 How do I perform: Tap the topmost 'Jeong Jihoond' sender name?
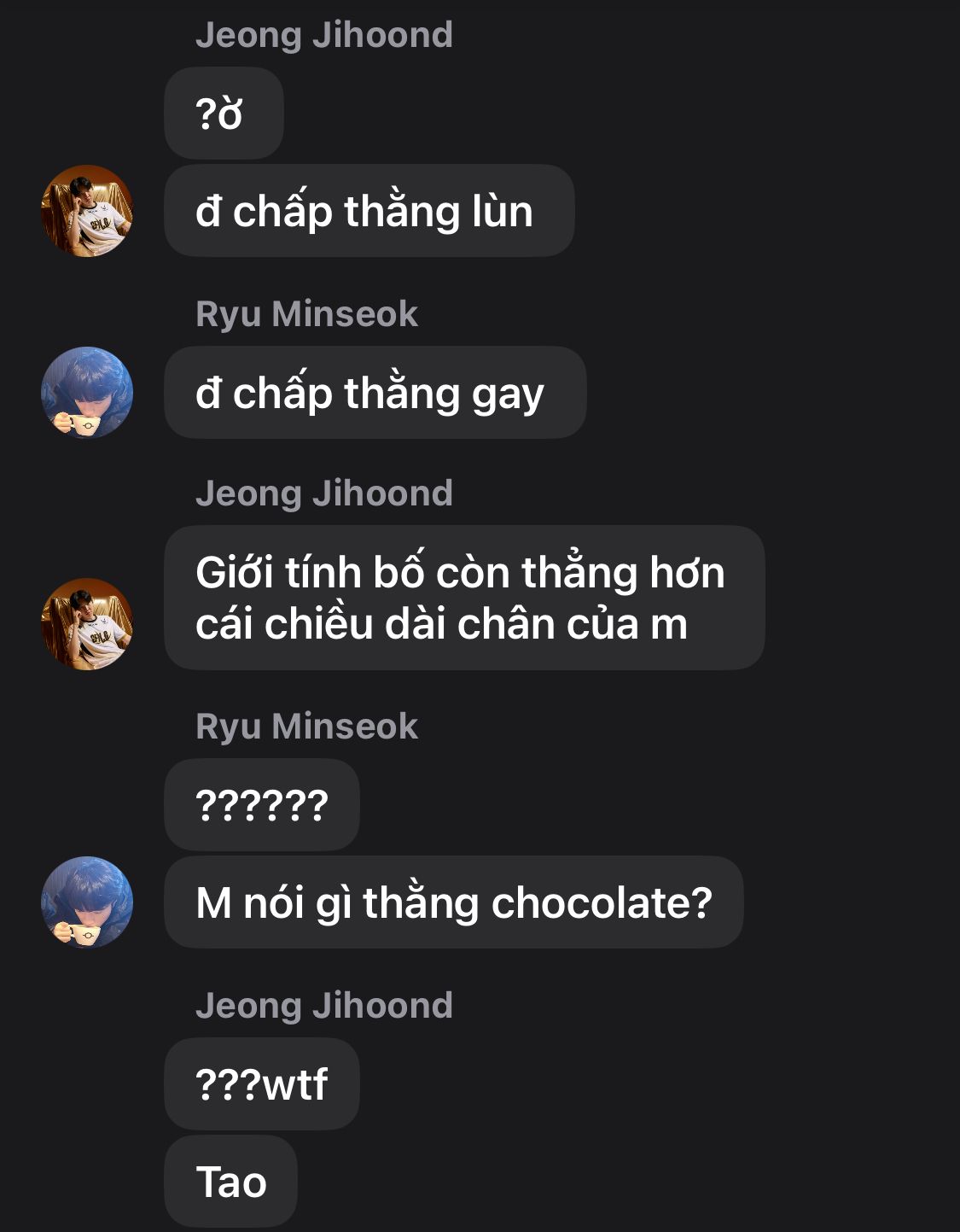pyautogui.click(x=324, y=35)
